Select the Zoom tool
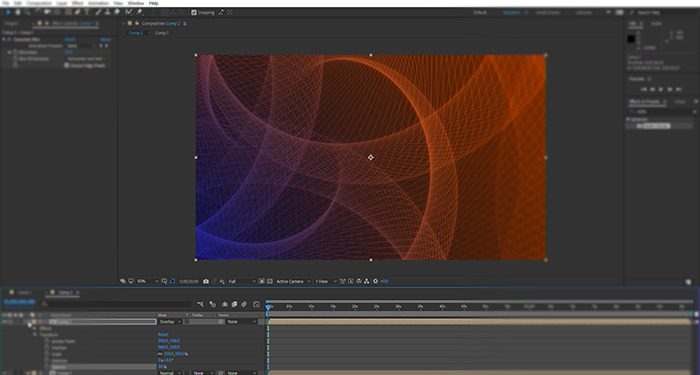Screen dimensions: 700x375 click(27, 12)
